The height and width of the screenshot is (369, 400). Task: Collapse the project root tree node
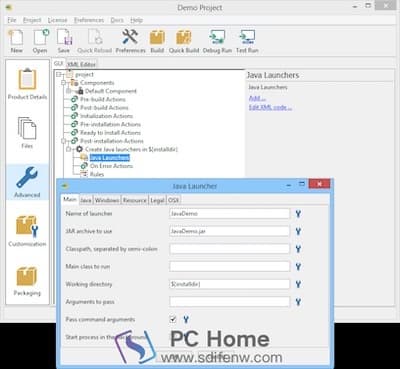pos(59,74)
